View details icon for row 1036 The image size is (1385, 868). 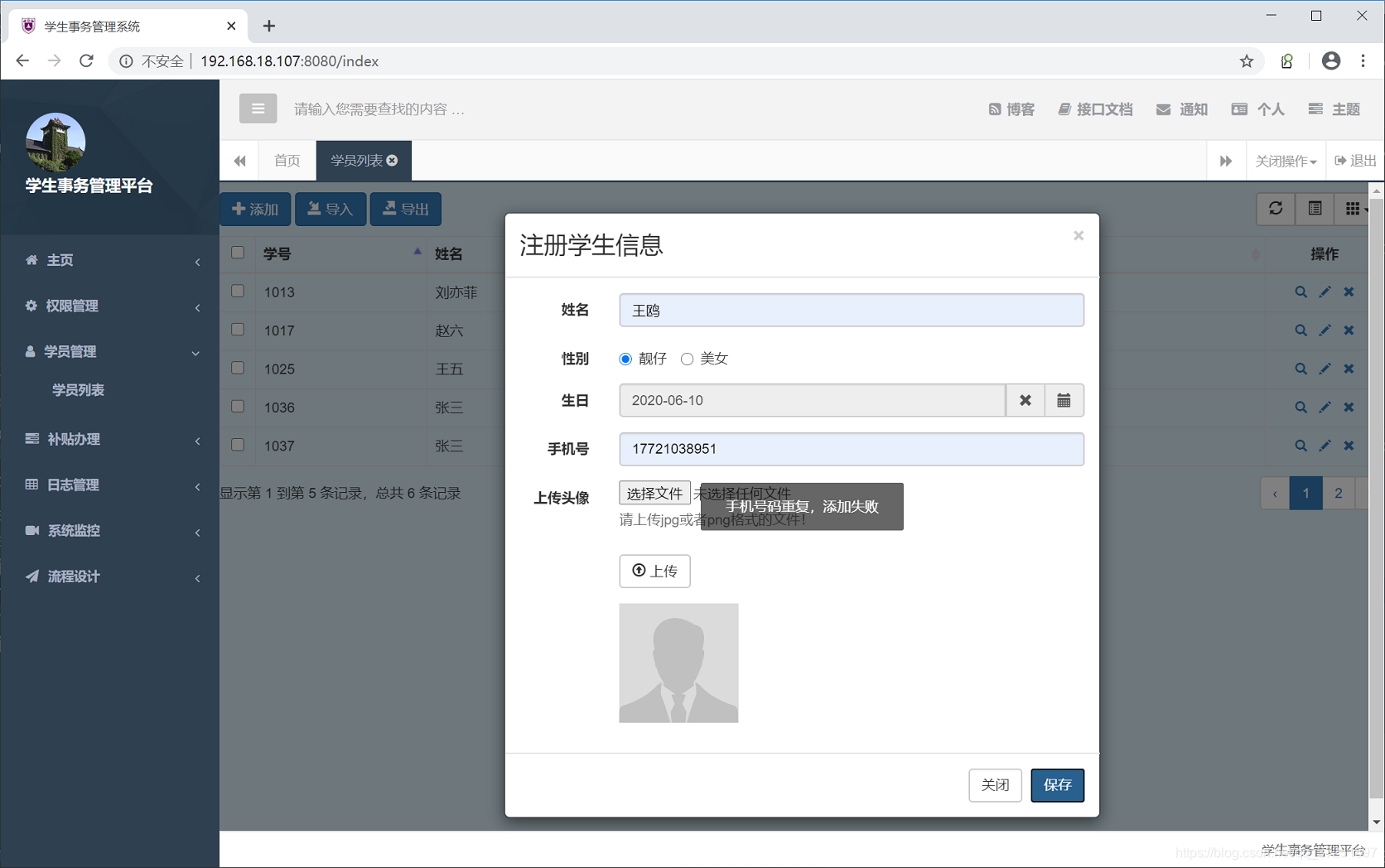pyautogui.click(x=1301, y=407)
